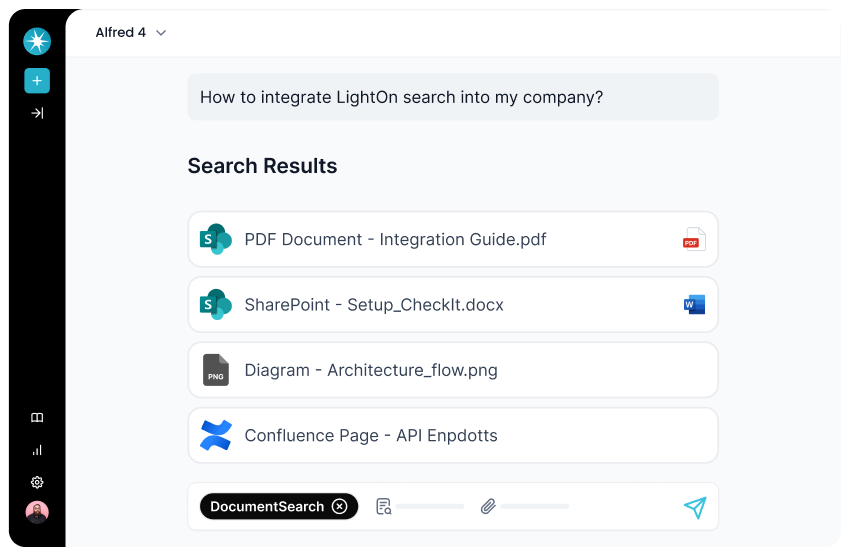Click the PDF file icon
The width and height of the screenshot is (850, 556).
694,239
